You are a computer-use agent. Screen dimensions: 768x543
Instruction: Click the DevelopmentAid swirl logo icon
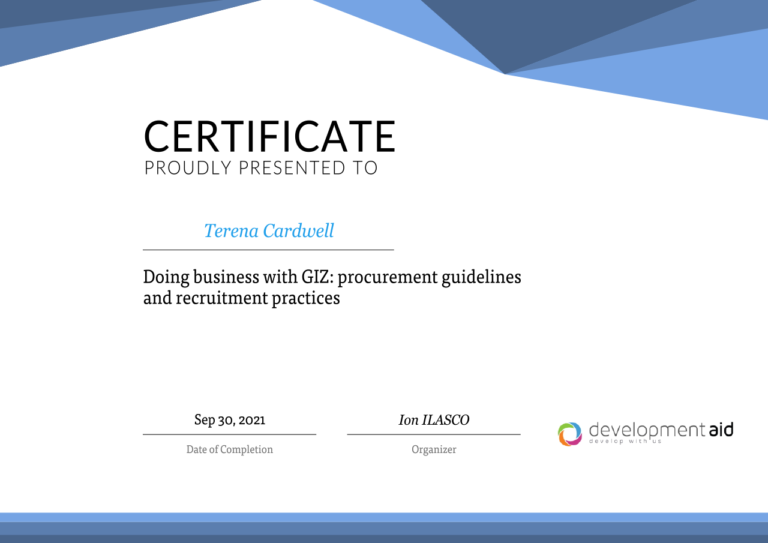click(x=570, y=434)
